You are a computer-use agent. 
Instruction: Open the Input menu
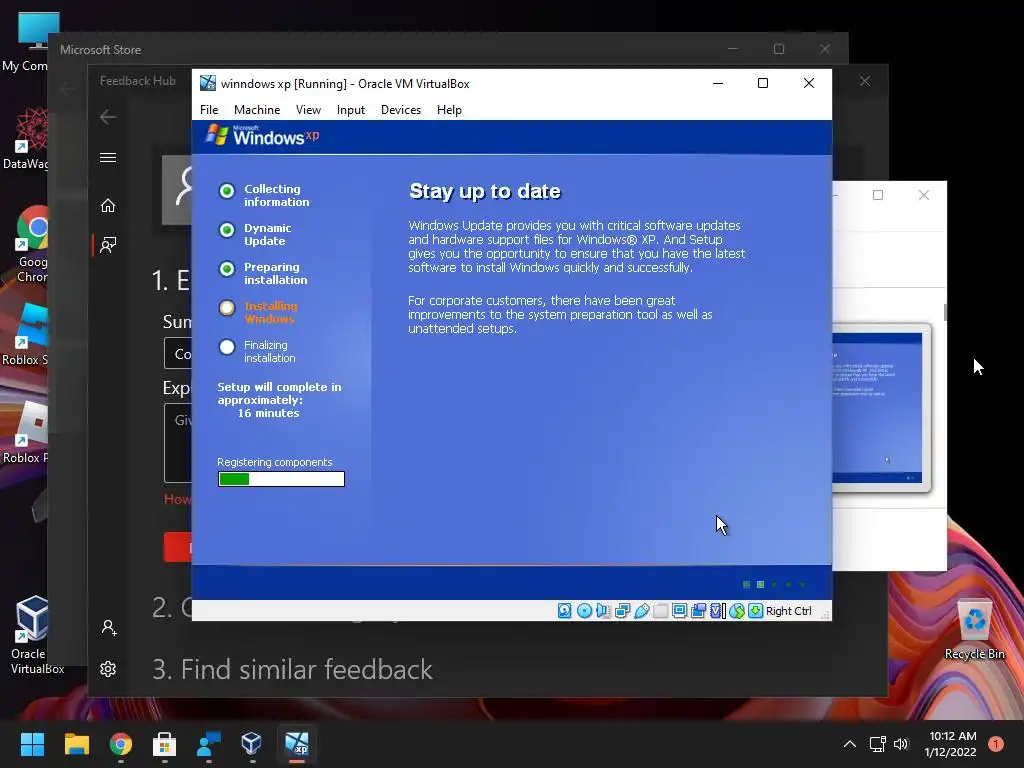point(351,110)
